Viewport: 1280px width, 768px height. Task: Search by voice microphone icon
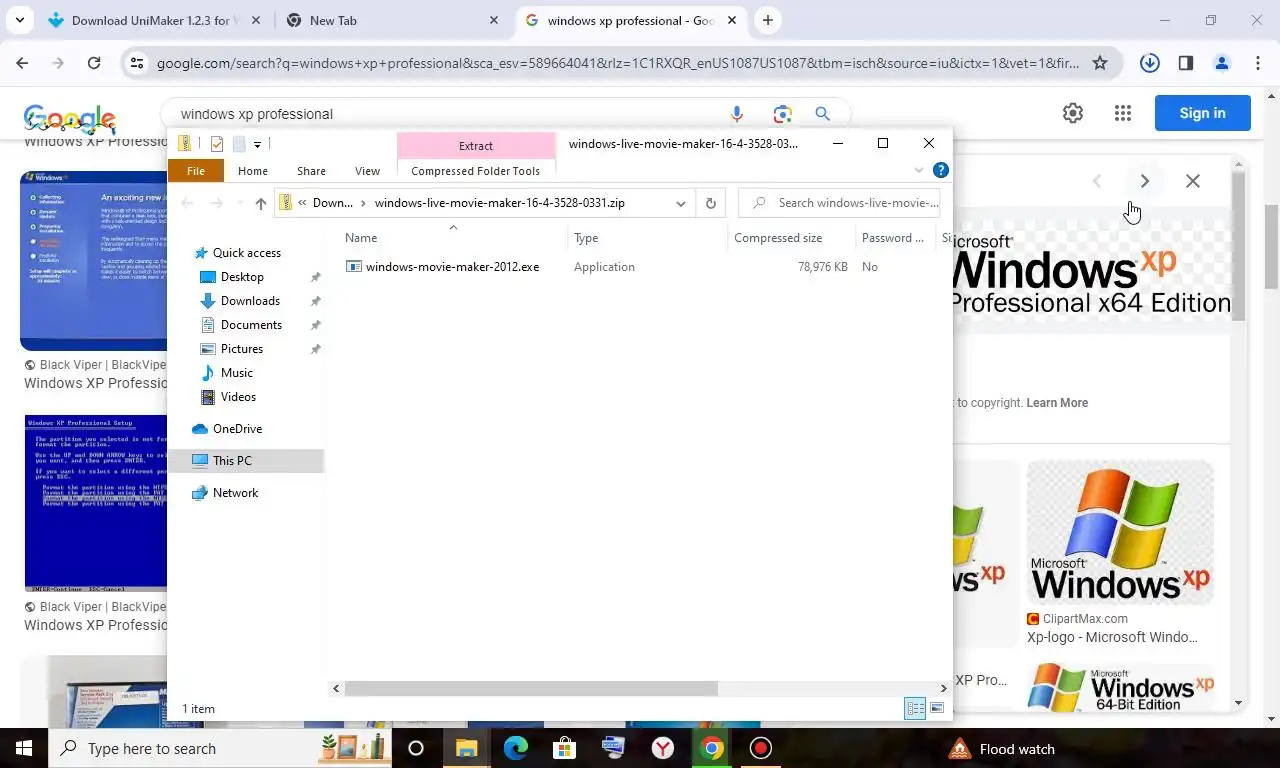[x=737, y=114]
